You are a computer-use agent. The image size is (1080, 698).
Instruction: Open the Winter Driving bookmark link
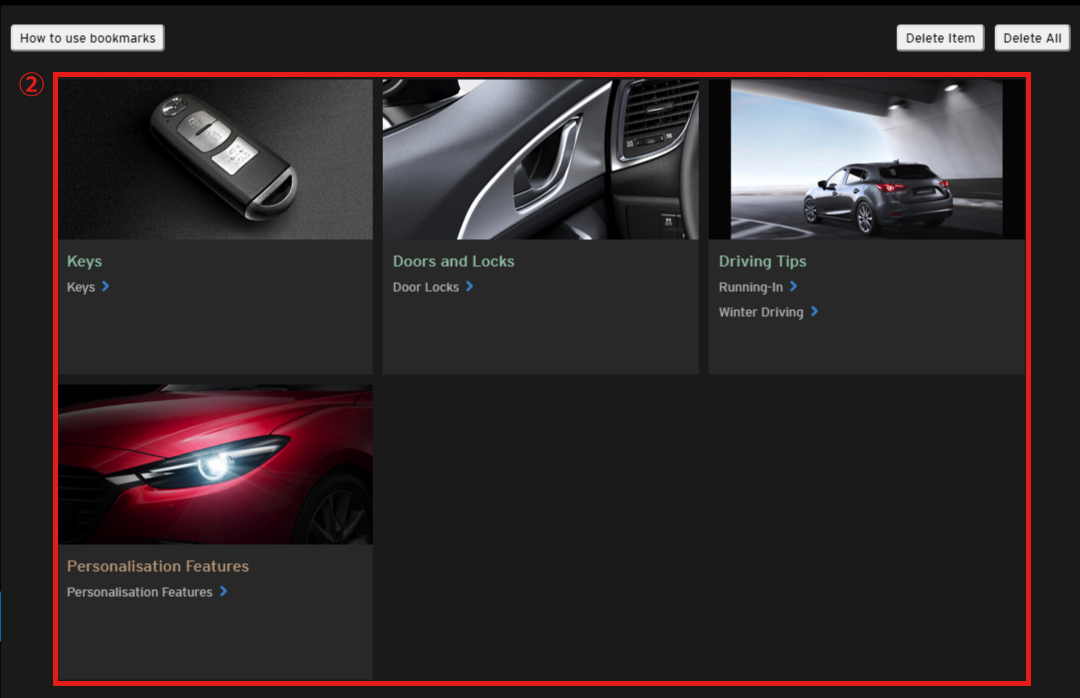[761, 312]
